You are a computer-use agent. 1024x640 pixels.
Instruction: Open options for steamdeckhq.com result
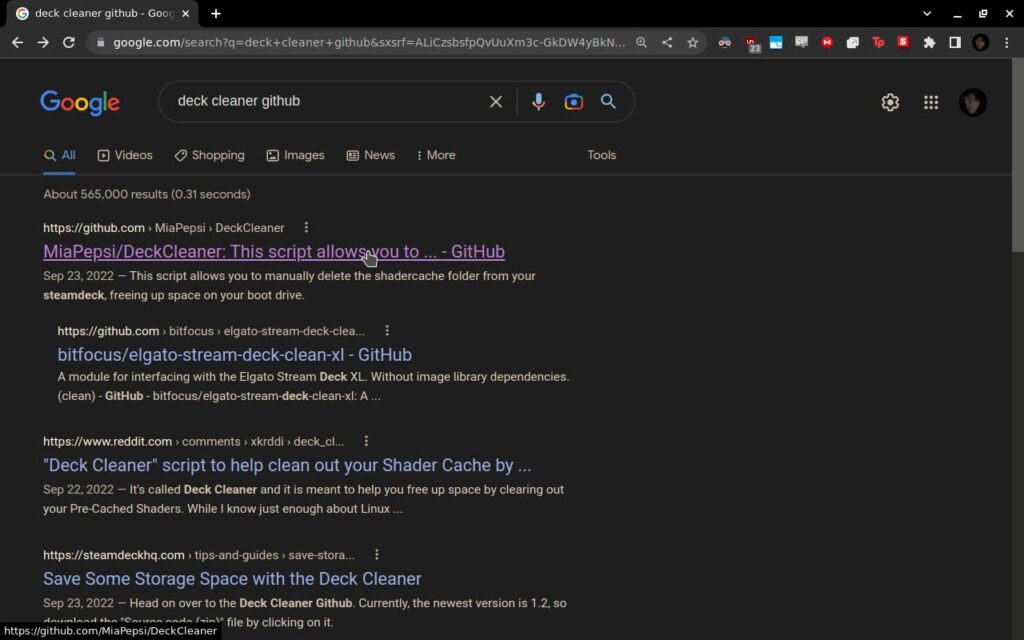[377, 554]
